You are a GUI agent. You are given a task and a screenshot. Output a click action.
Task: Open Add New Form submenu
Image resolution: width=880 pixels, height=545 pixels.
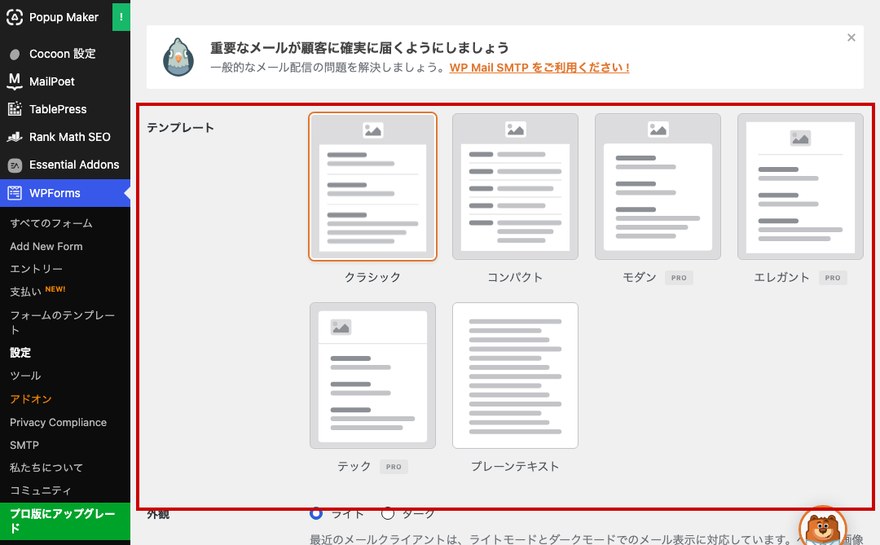46,246
